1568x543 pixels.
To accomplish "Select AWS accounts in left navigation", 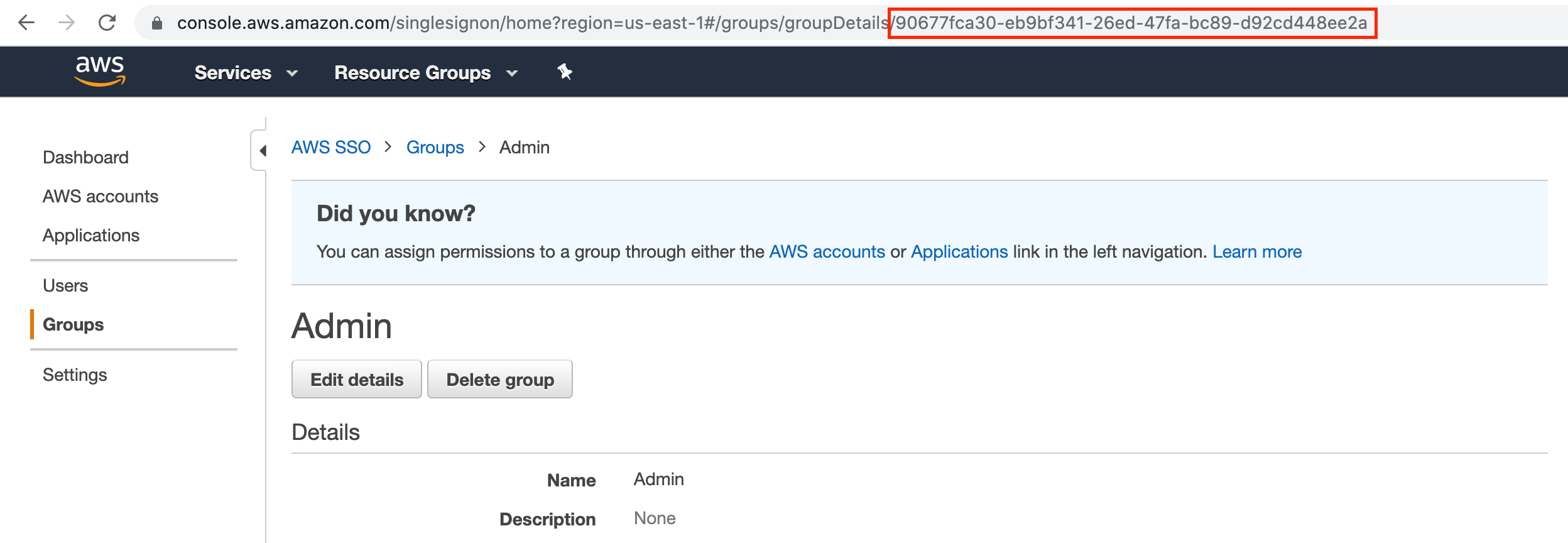I will [x=101, y=196].
